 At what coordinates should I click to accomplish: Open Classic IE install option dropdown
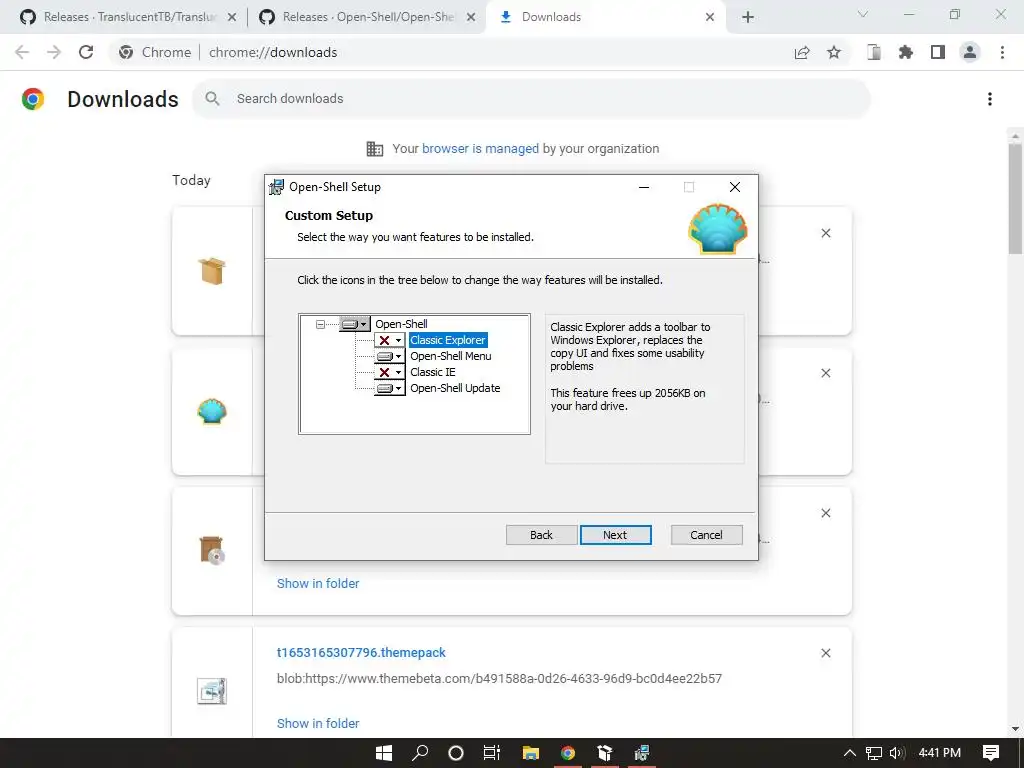click(x=390, y=372)
